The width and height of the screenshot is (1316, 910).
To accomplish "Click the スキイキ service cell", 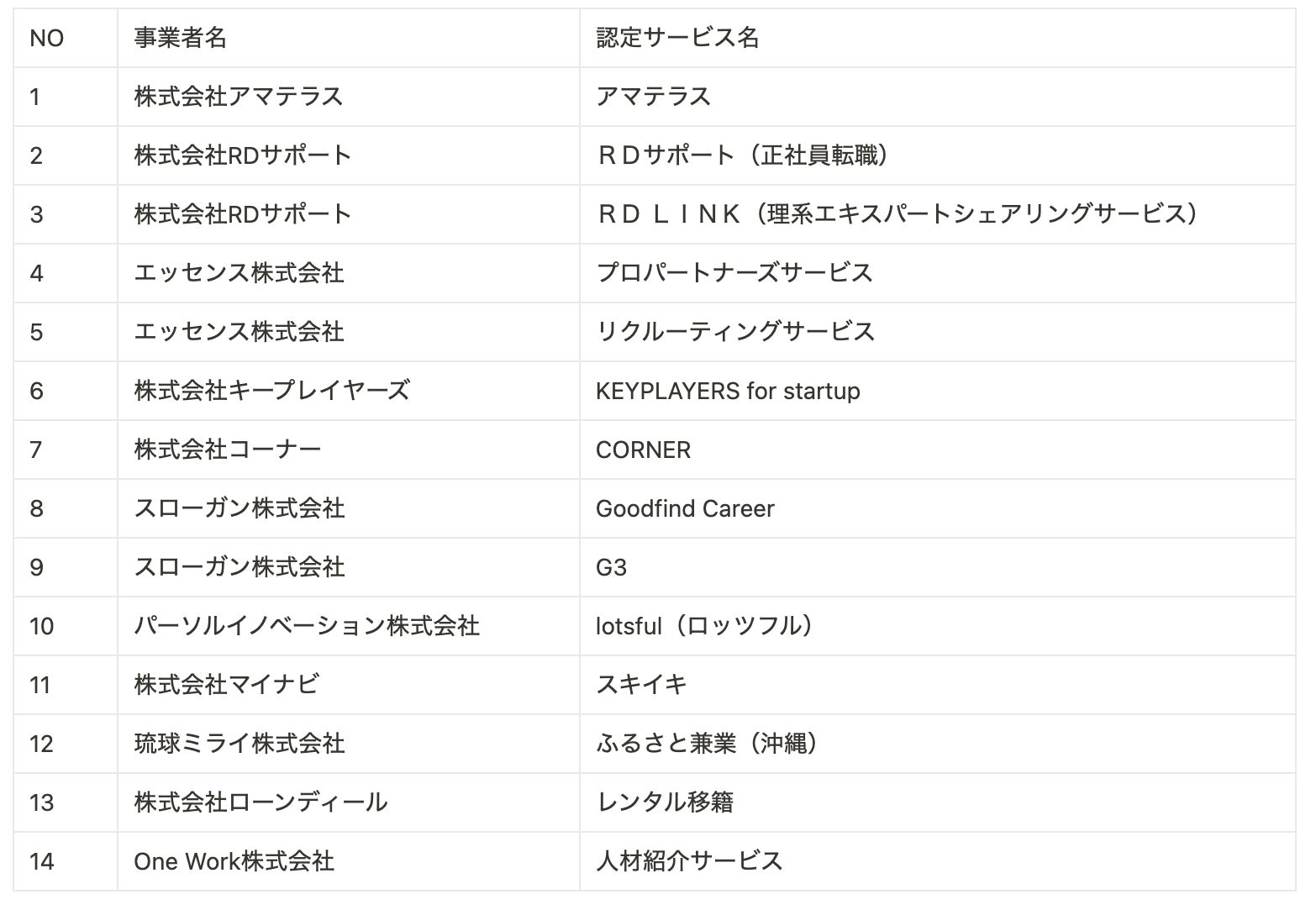I will (x=641, y=686).
